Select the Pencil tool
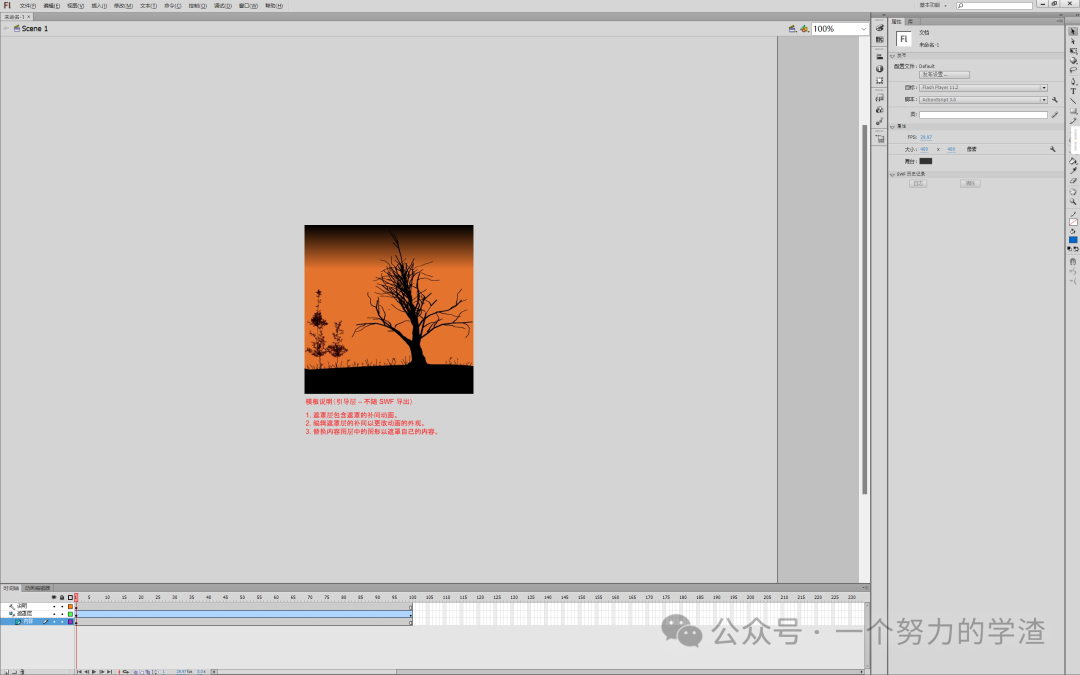The height and width of the screenshot is (675, 1080). (1072, 121)
